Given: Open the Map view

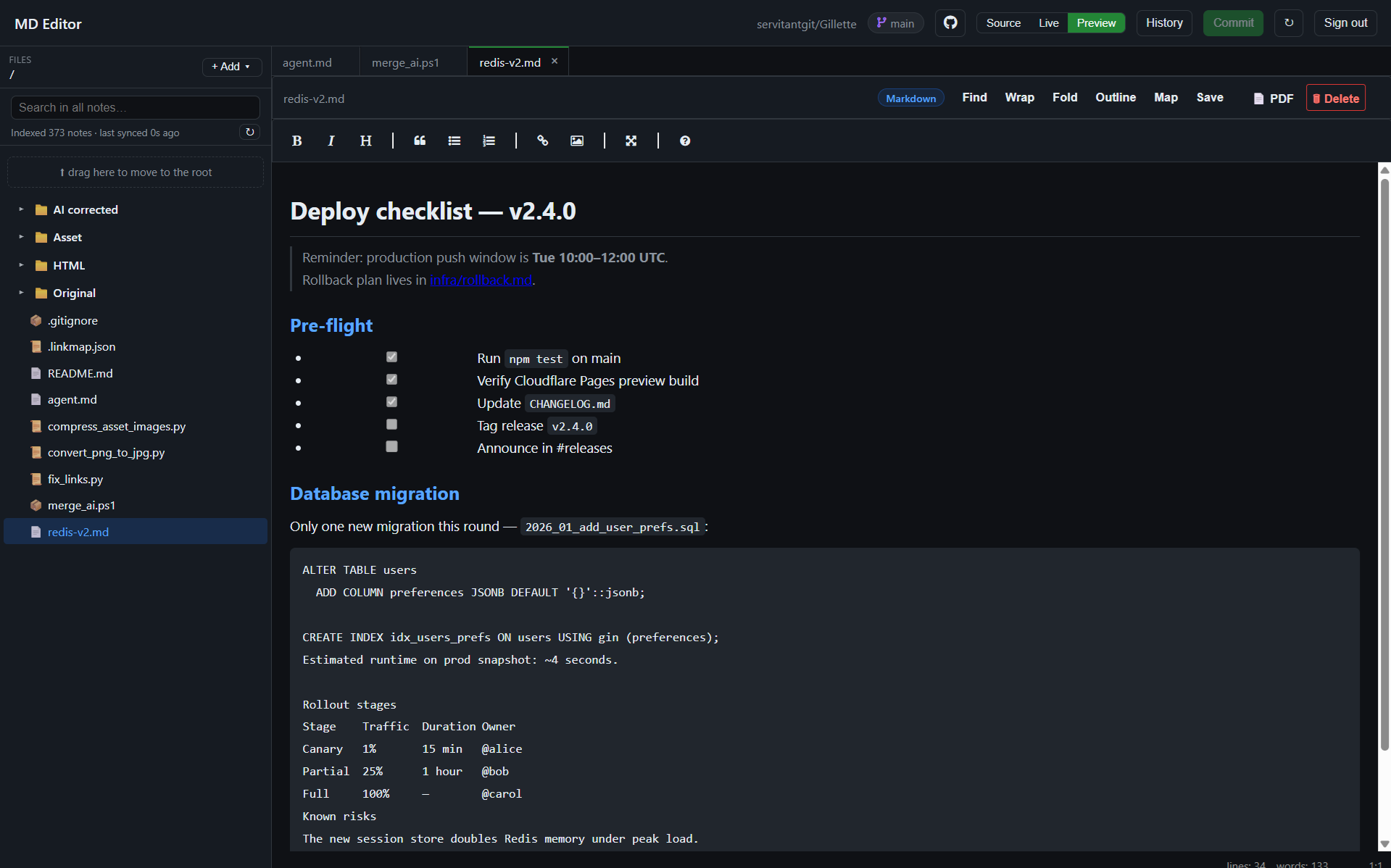Looking at the screenshot, I should click(1166, 97).
